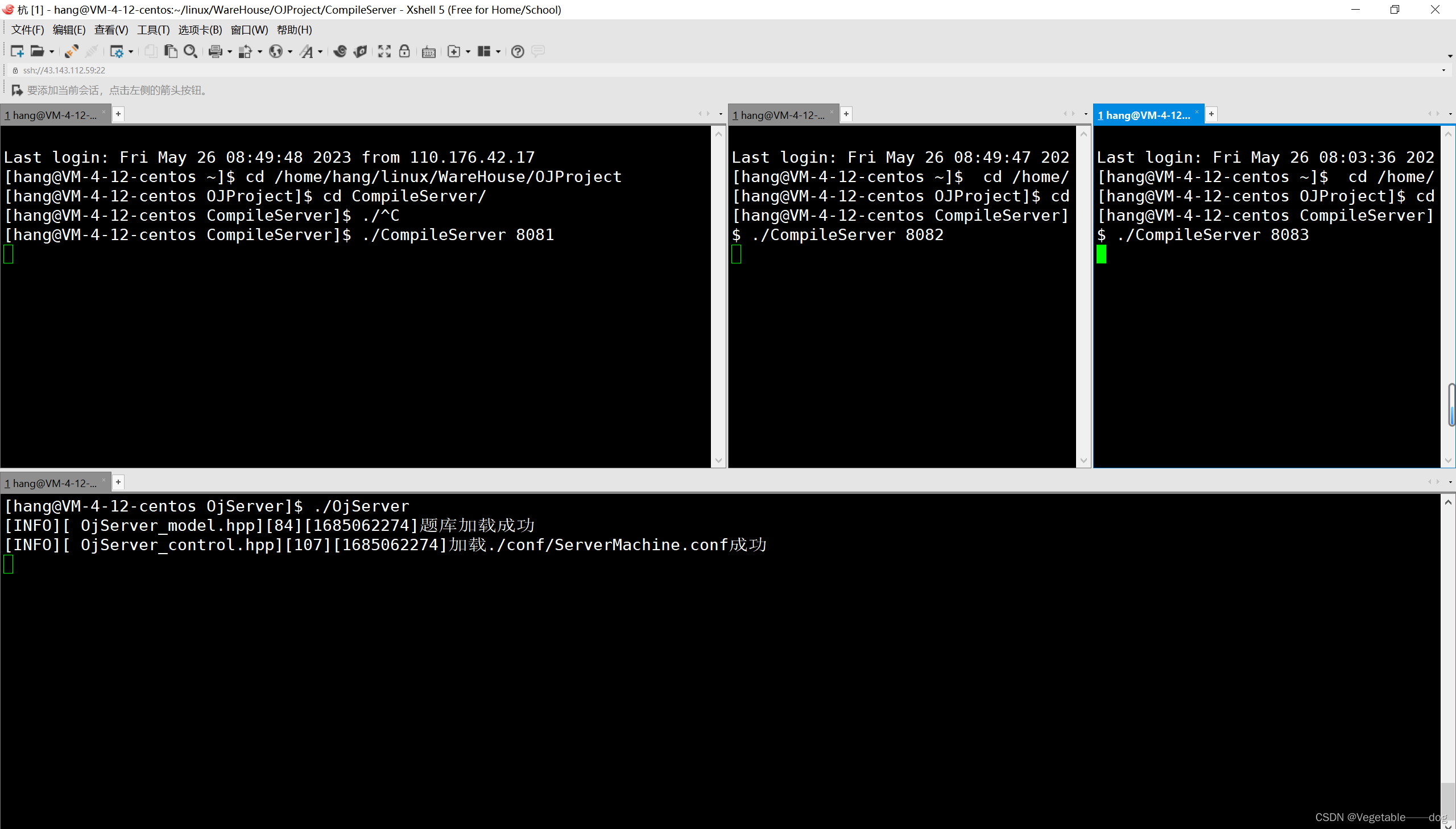Click the Find magnifier icon

pos(191,51)
